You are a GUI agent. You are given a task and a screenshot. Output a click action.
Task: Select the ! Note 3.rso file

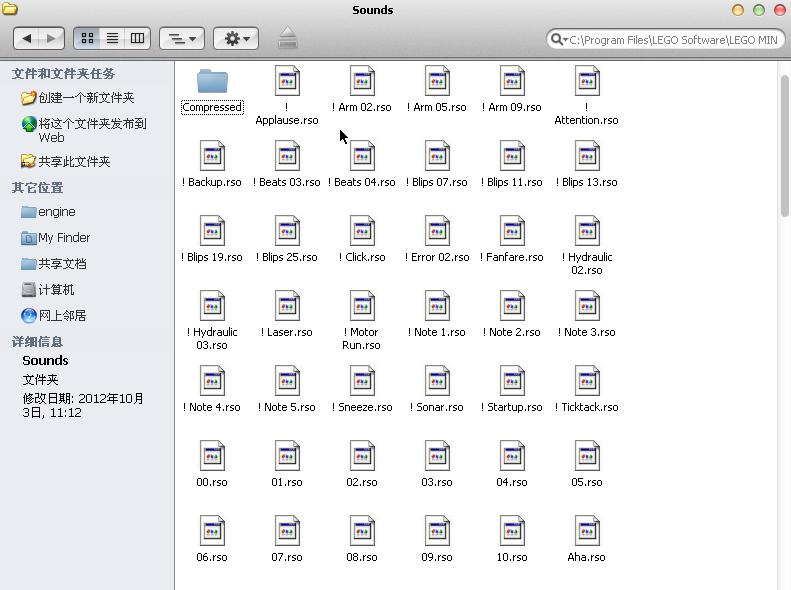point(587,315)
